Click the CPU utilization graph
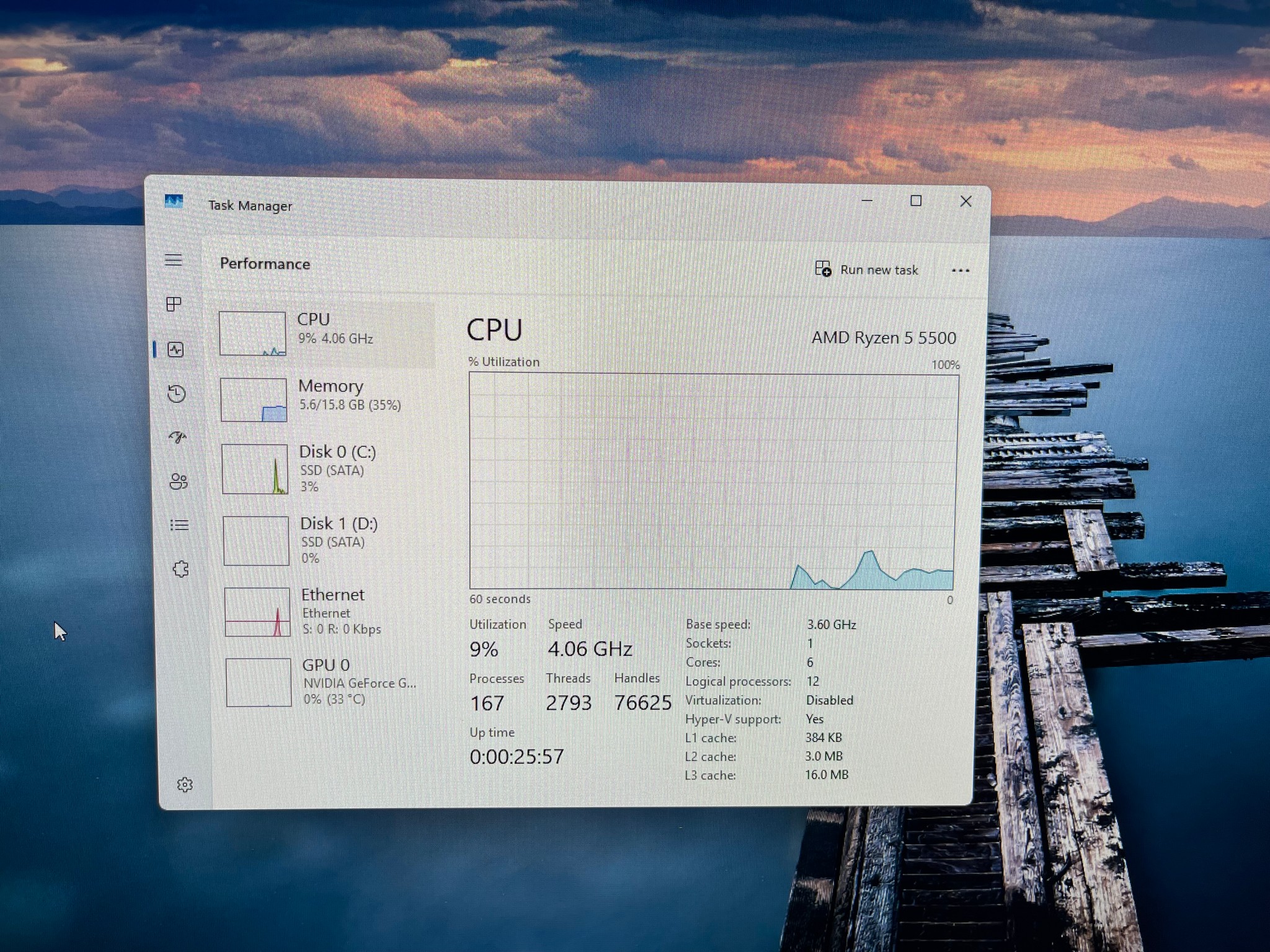1270x952 pixels. coord(713,481)
